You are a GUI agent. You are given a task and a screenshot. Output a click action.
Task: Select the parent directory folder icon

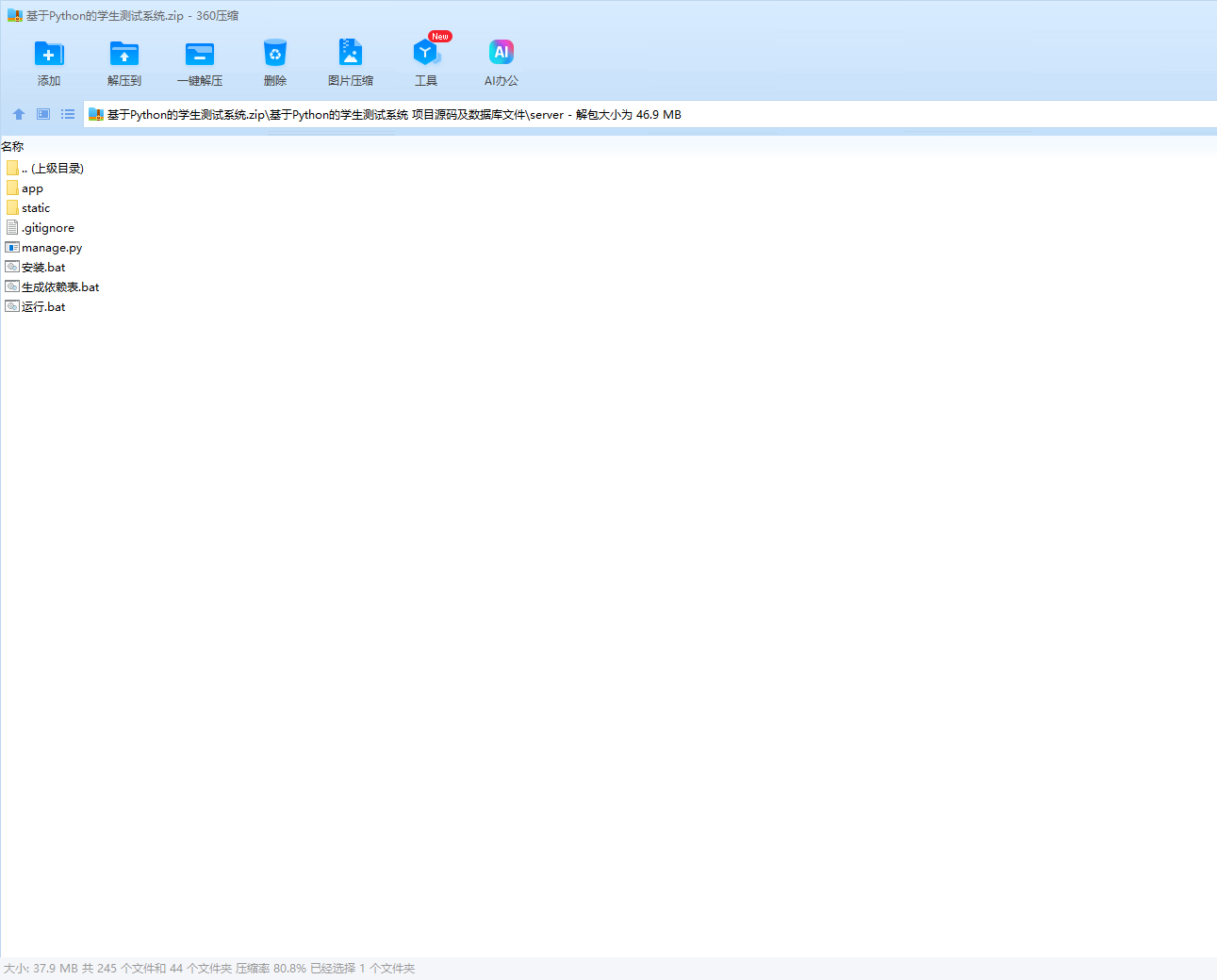click(x=12, y=168)
